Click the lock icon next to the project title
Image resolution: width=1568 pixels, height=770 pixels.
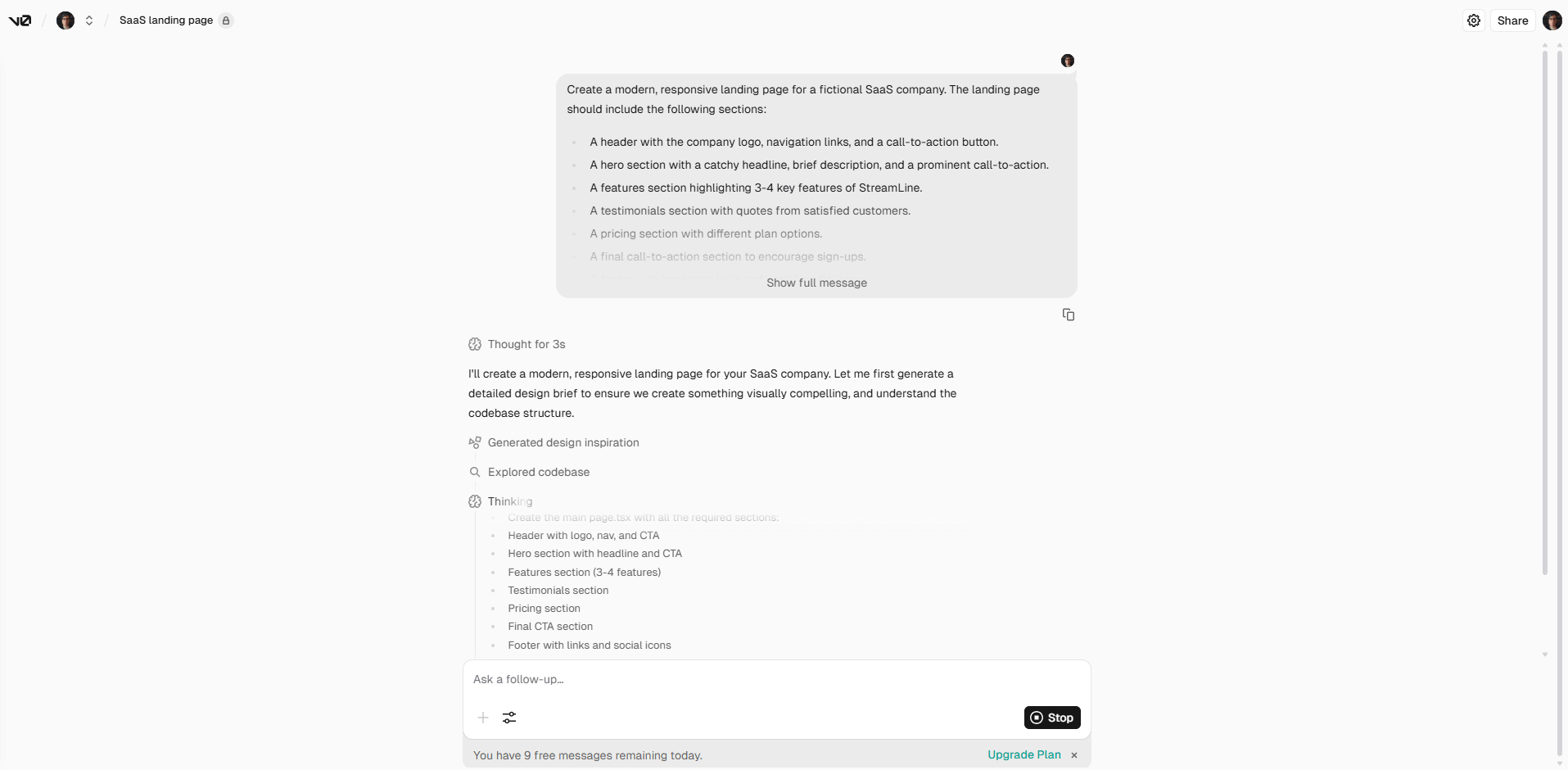[226, 20]
